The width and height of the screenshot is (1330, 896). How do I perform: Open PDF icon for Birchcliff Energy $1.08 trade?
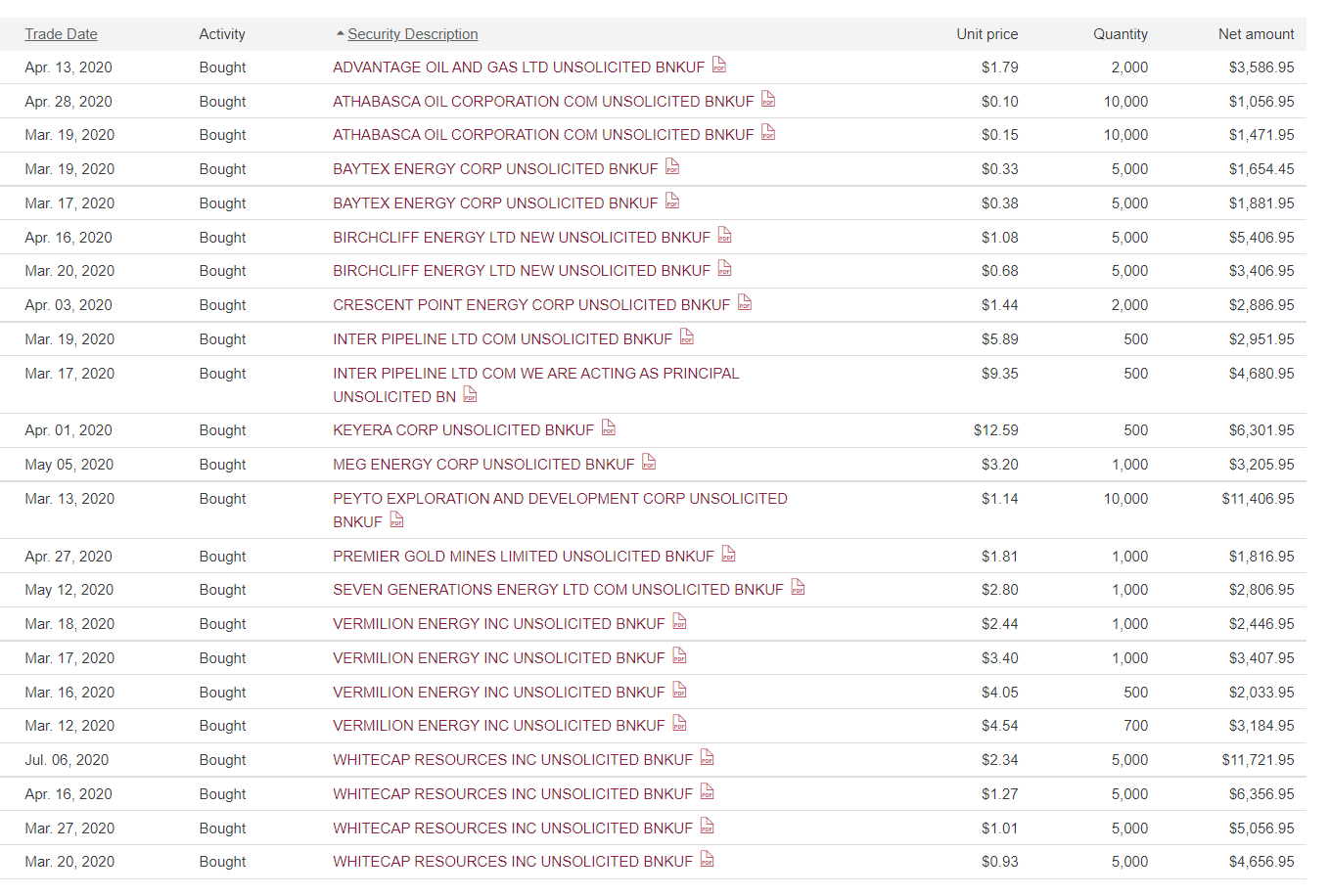coord(725,236)
